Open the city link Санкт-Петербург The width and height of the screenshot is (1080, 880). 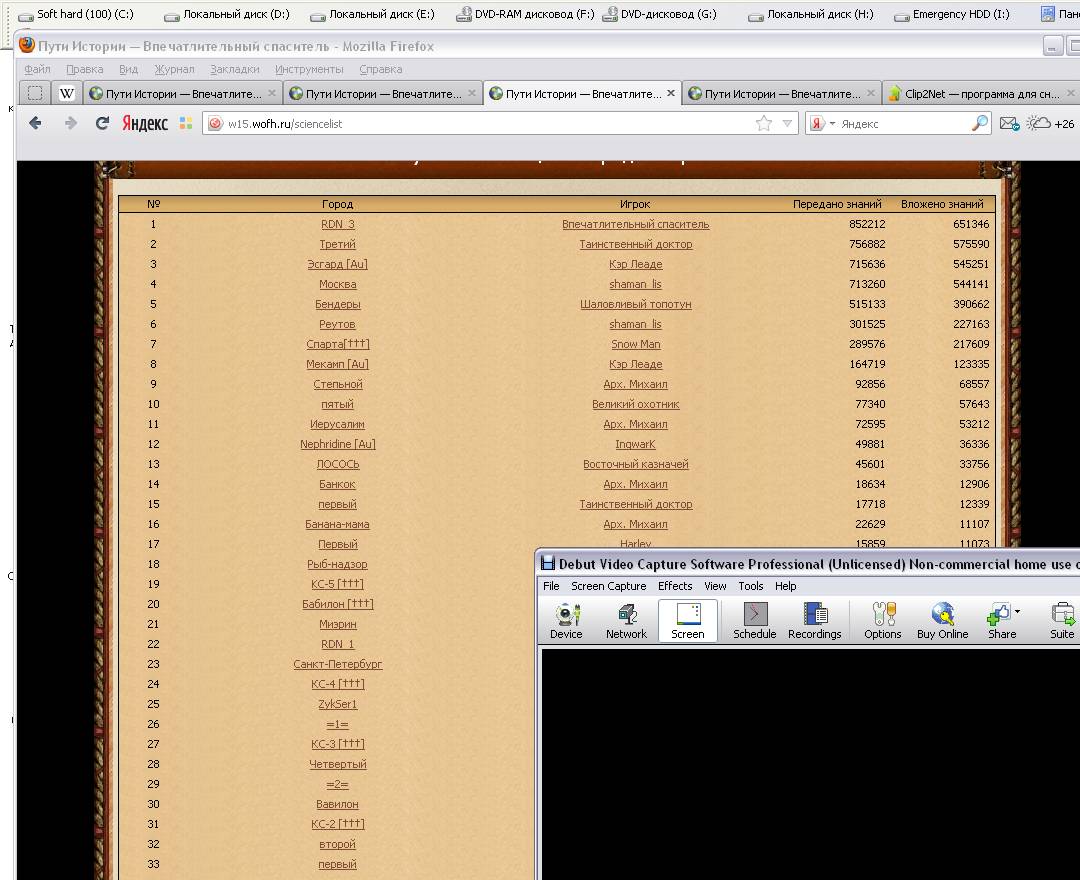click(338, 664)
